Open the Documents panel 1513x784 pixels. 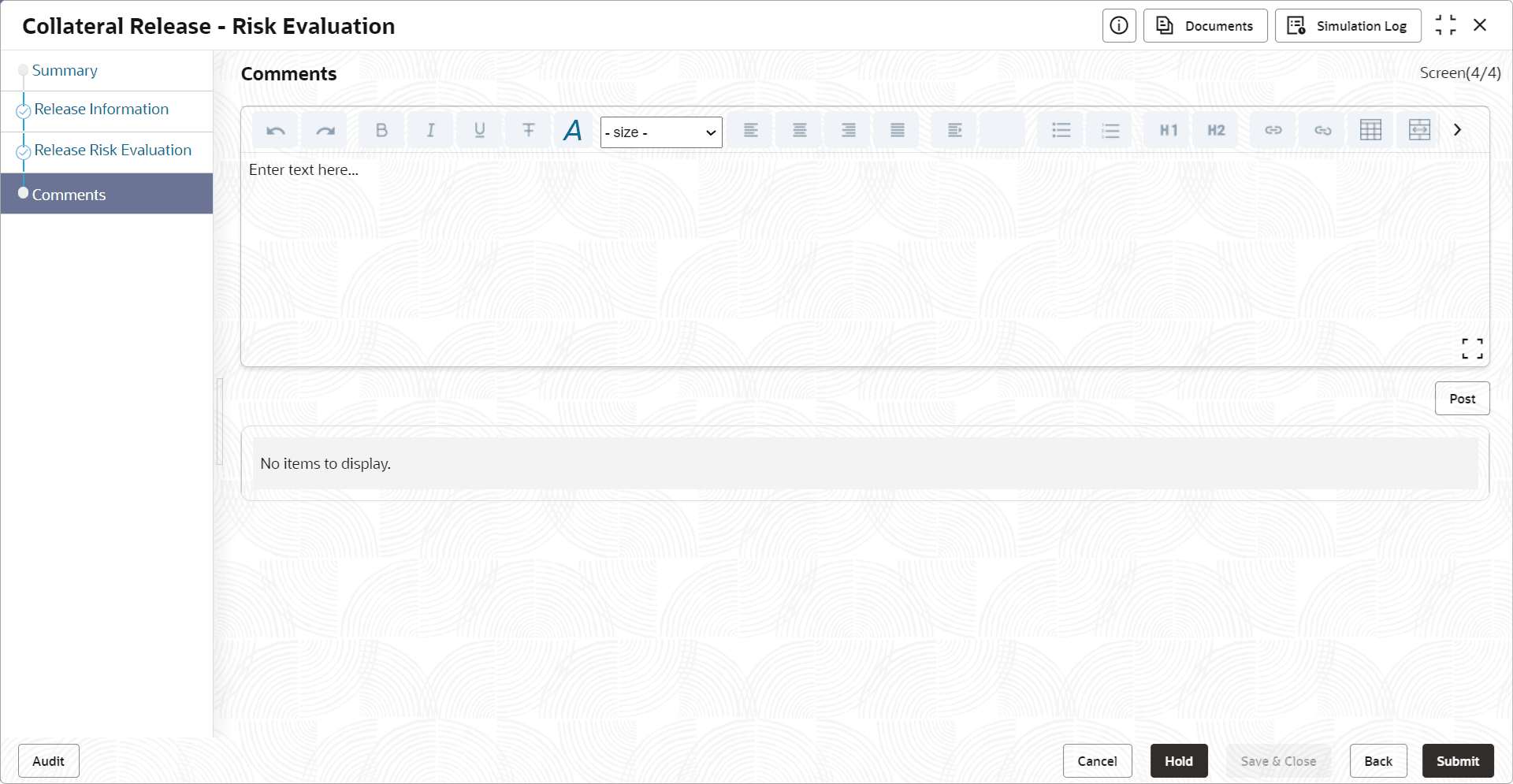(1205, 26)
